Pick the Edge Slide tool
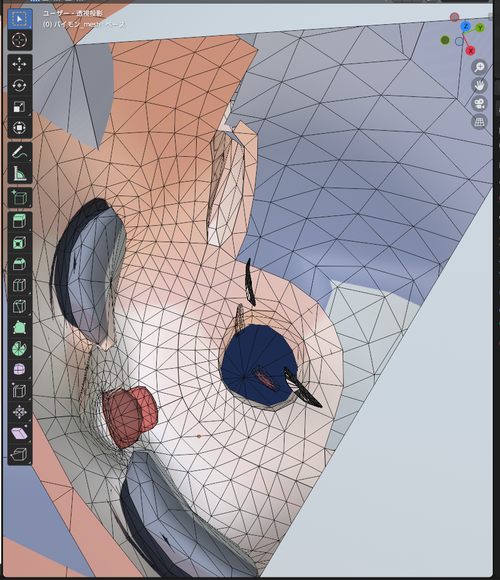The height and width of the screenshot is (580, 500). tap(19, 390)
